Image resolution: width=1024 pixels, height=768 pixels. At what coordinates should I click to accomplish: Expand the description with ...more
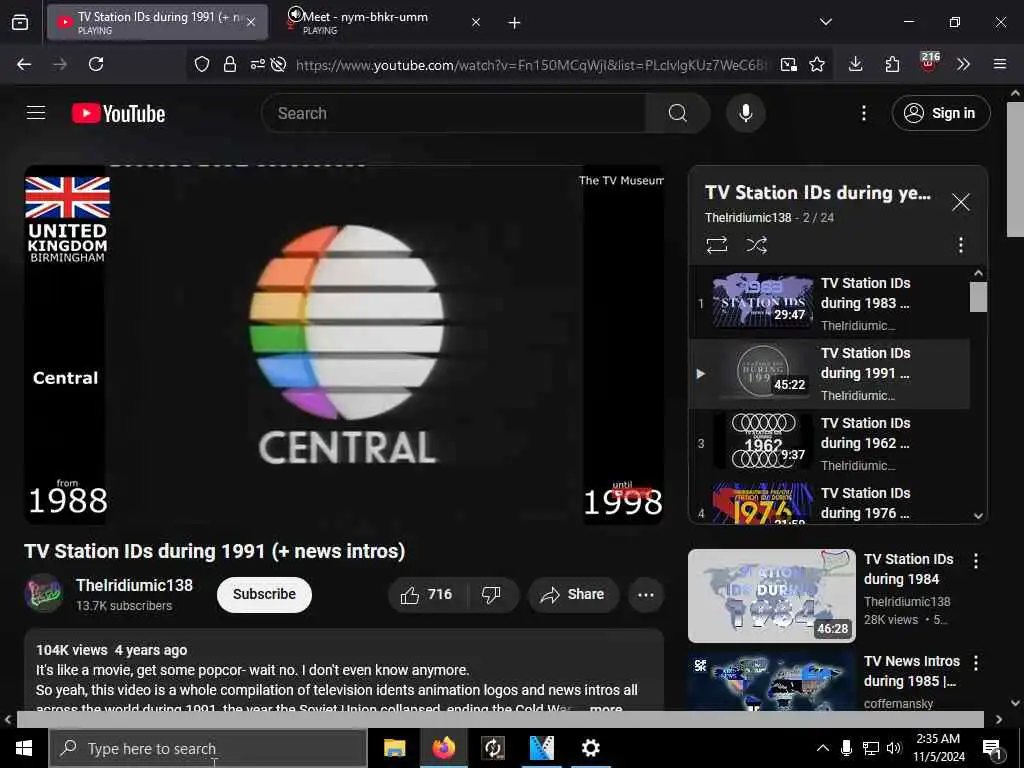coord(606,708)
